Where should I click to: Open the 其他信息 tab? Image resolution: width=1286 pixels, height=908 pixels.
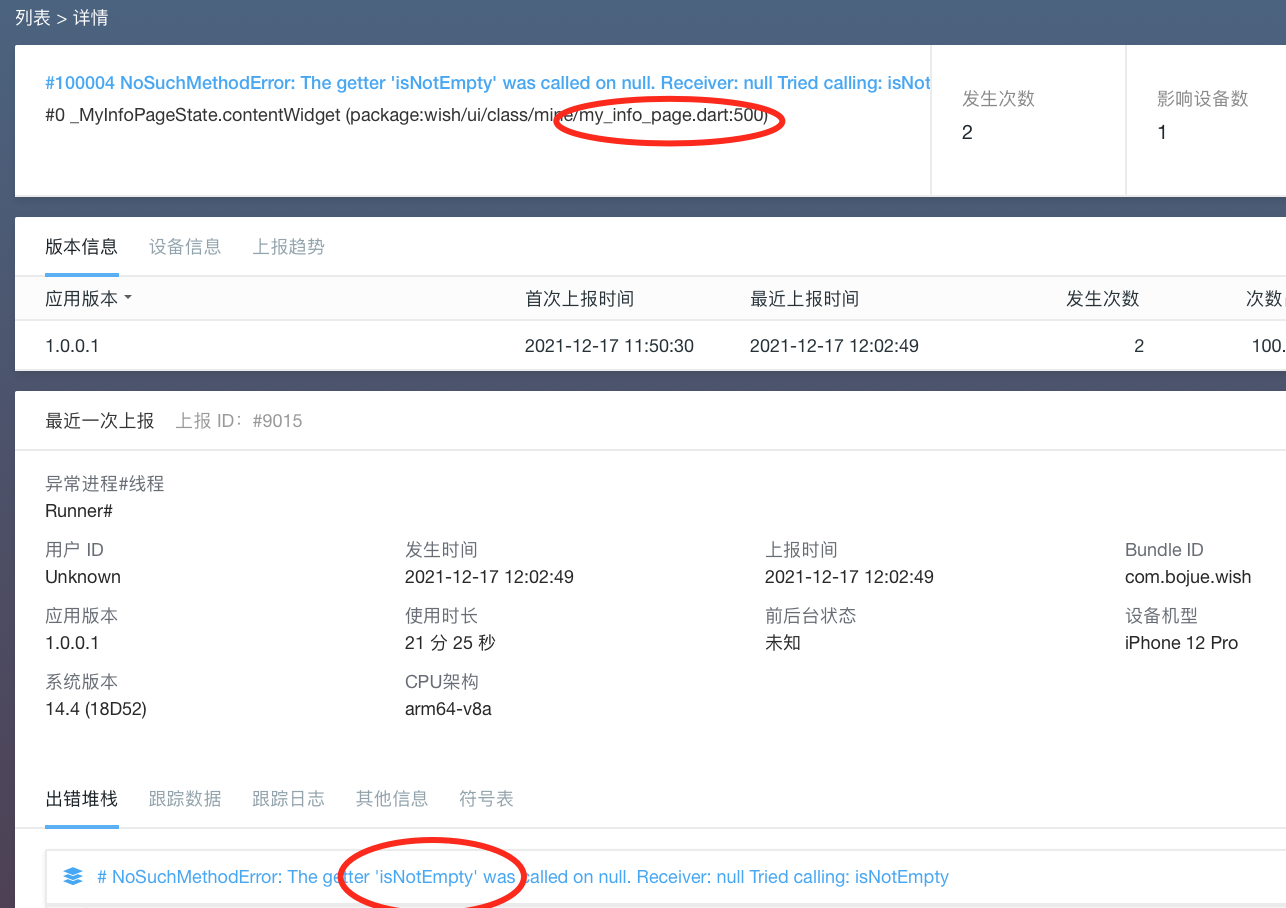pos(392,799)
